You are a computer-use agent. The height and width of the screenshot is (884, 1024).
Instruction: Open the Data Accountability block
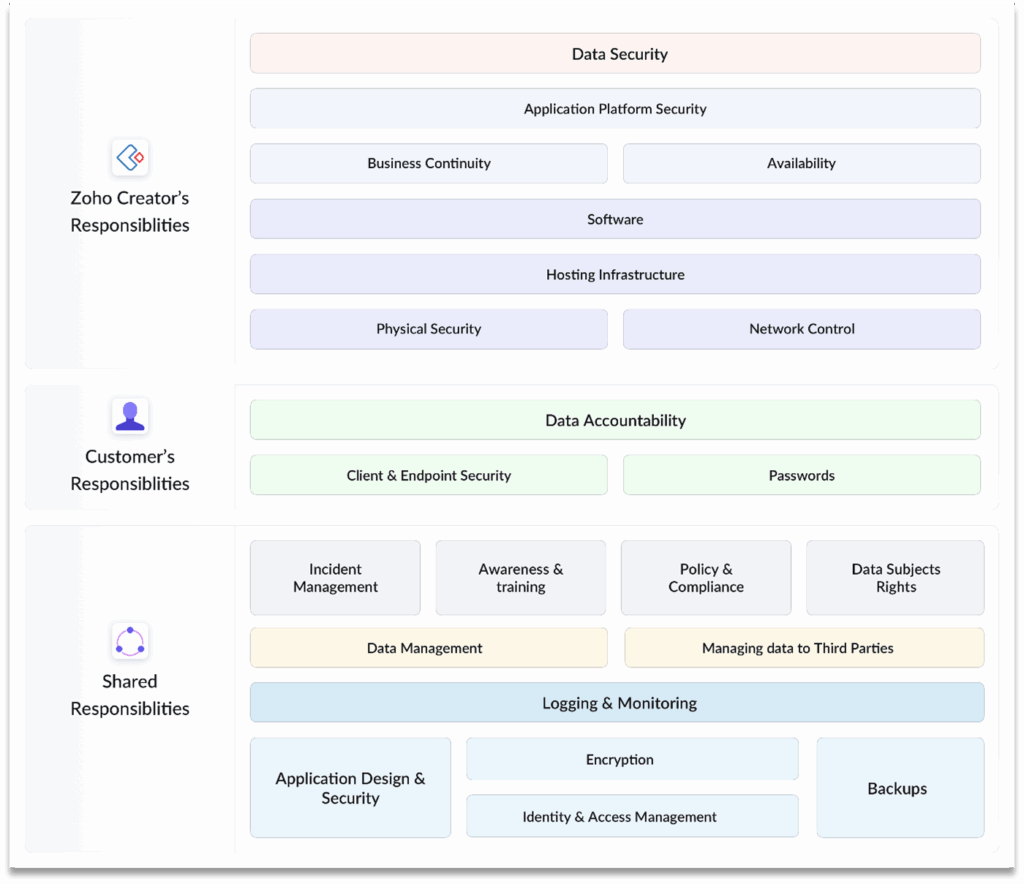tap(615, 420)
